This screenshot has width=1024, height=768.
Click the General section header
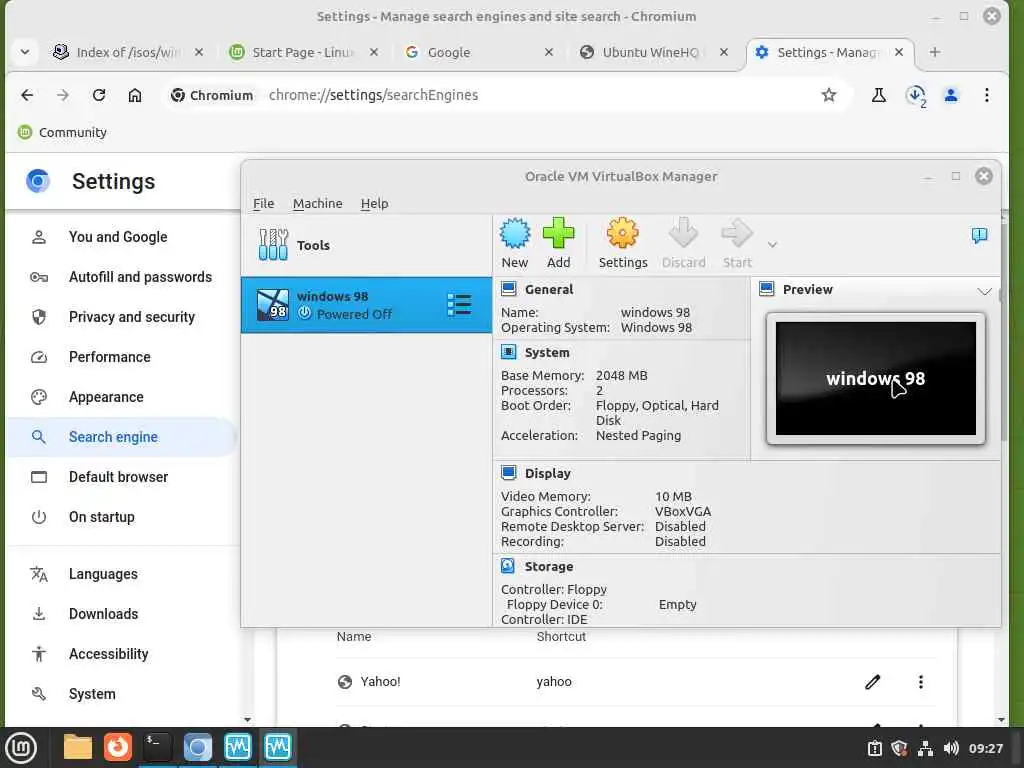click(x=549, y=289)
